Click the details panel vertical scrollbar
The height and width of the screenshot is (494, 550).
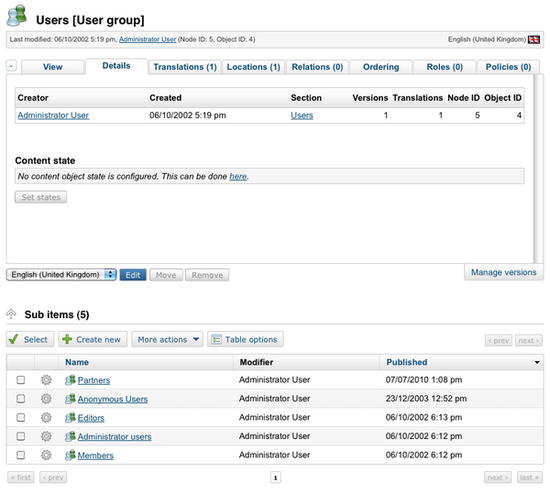pyautogui.click(x=536, y=168)
